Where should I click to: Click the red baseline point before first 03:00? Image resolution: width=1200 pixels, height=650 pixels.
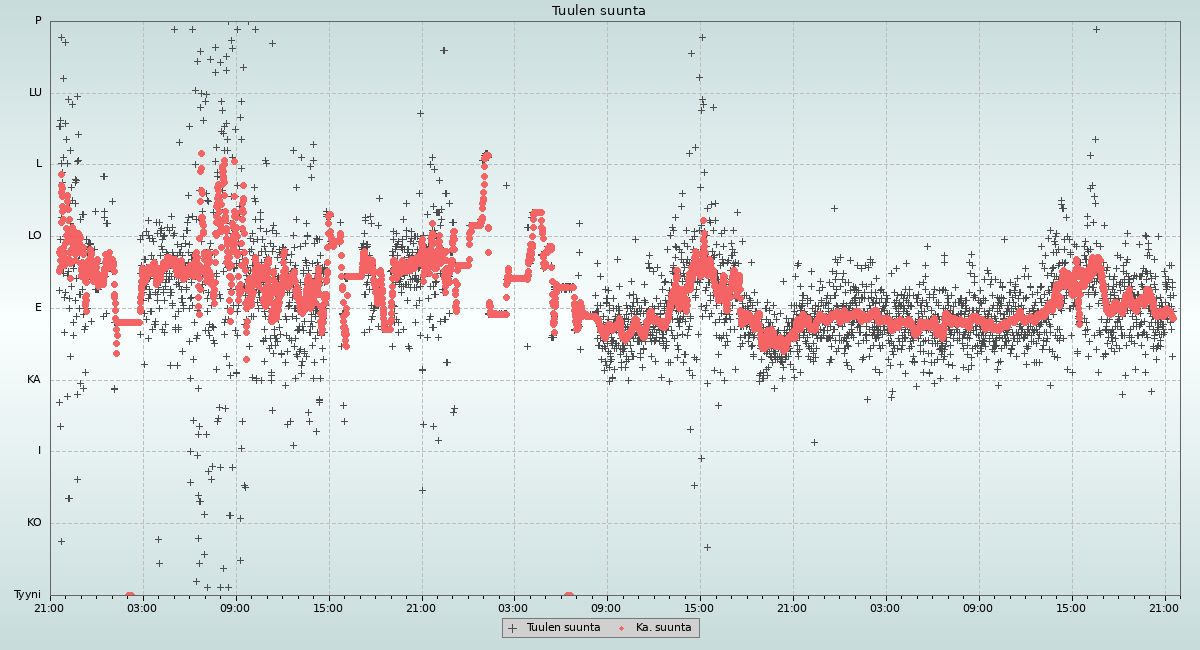coord(130,595)
